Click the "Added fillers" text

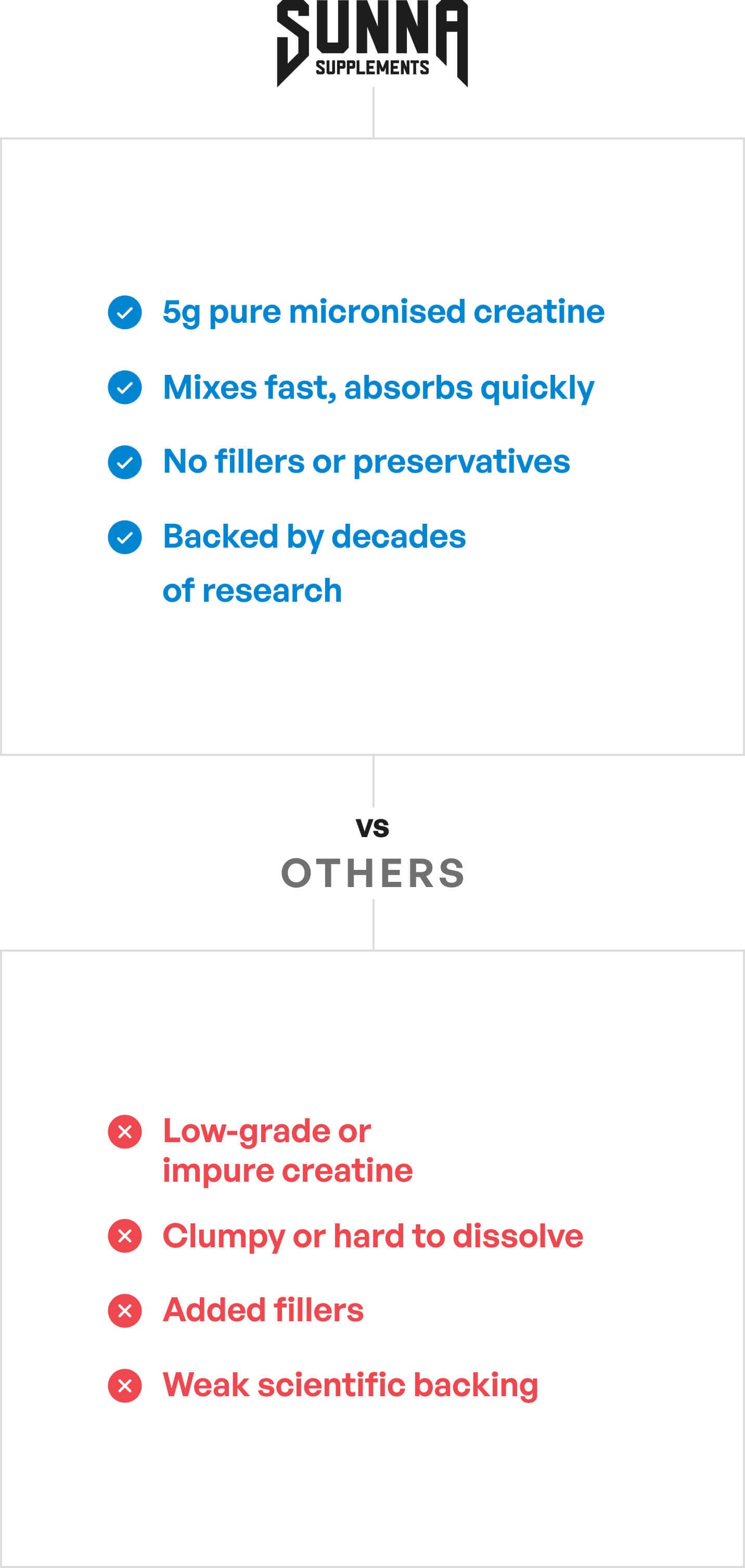[263, 1310]
